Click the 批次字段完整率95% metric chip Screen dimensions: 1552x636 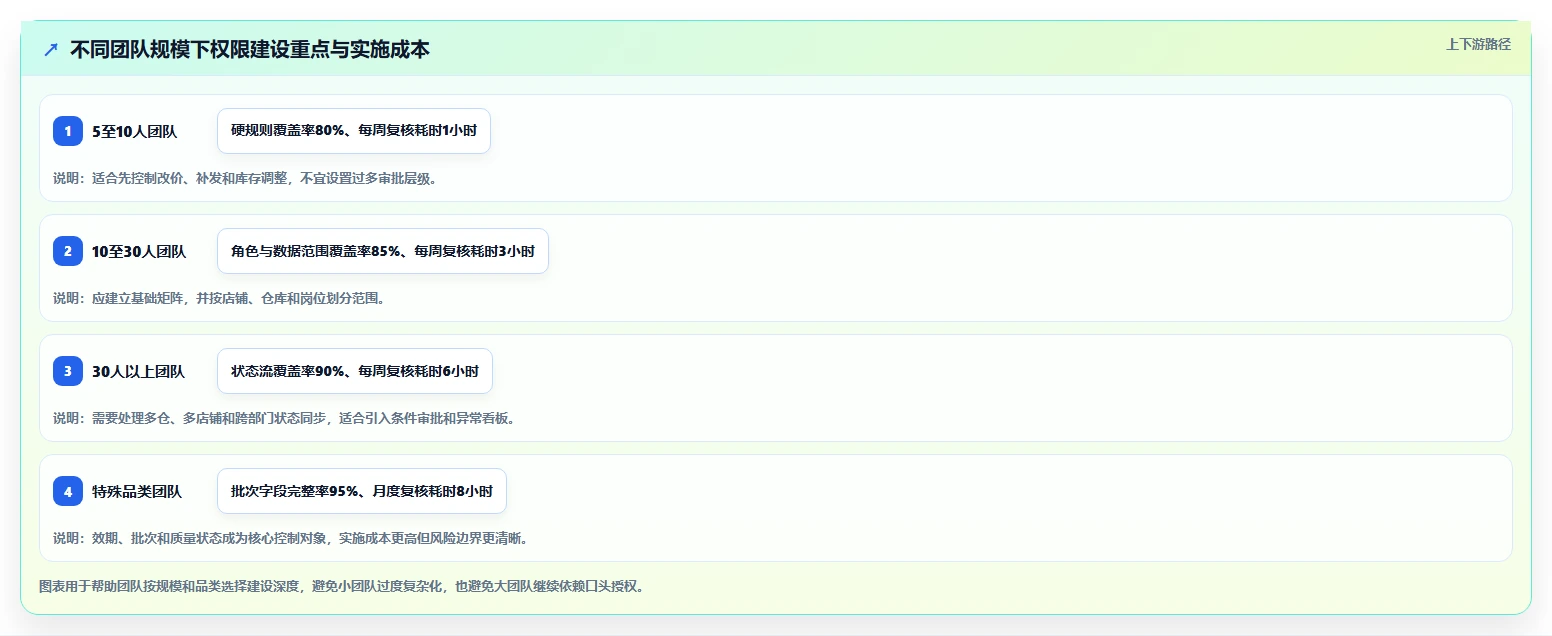pos(362,491)
